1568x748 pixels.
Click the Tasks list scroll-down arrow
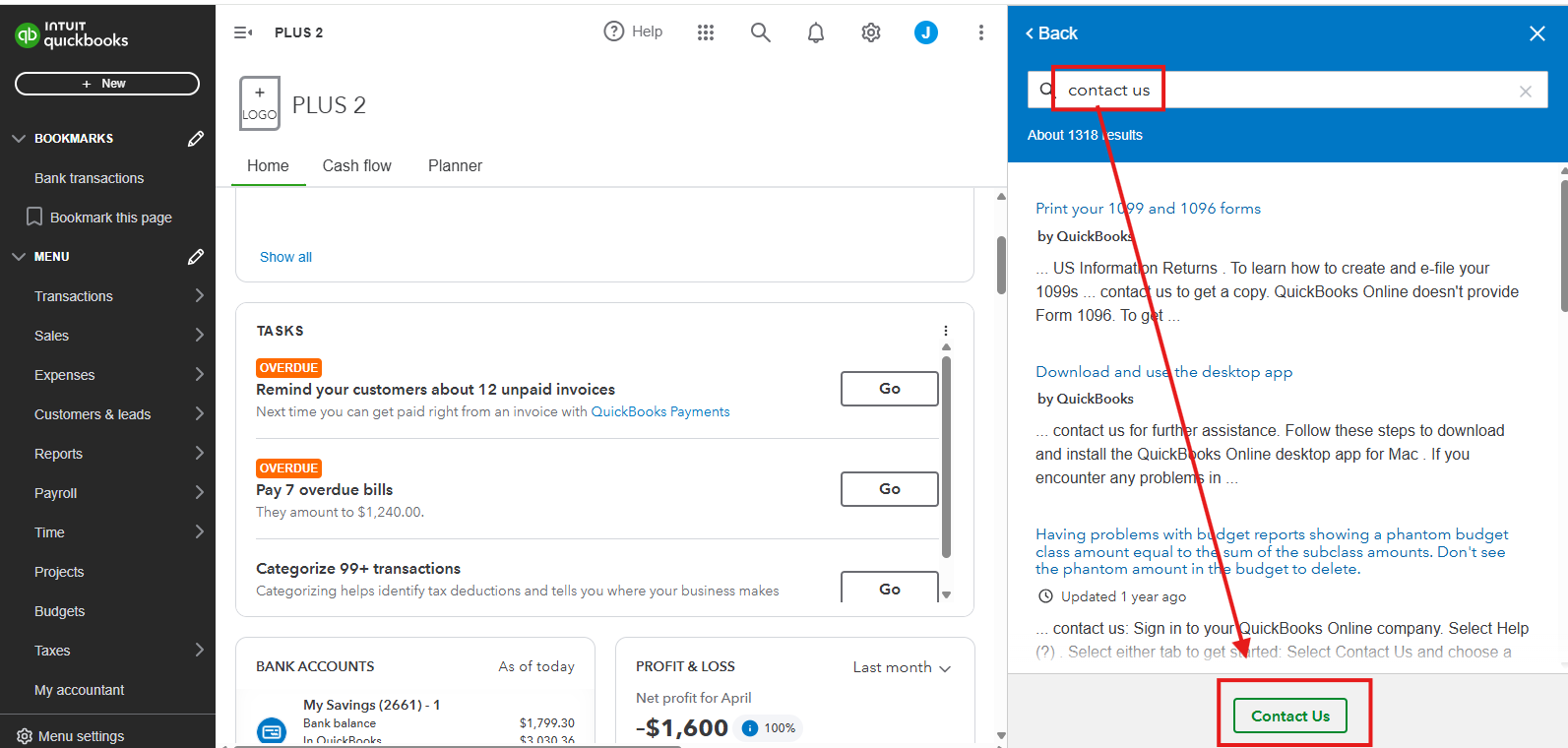(947, 594)
